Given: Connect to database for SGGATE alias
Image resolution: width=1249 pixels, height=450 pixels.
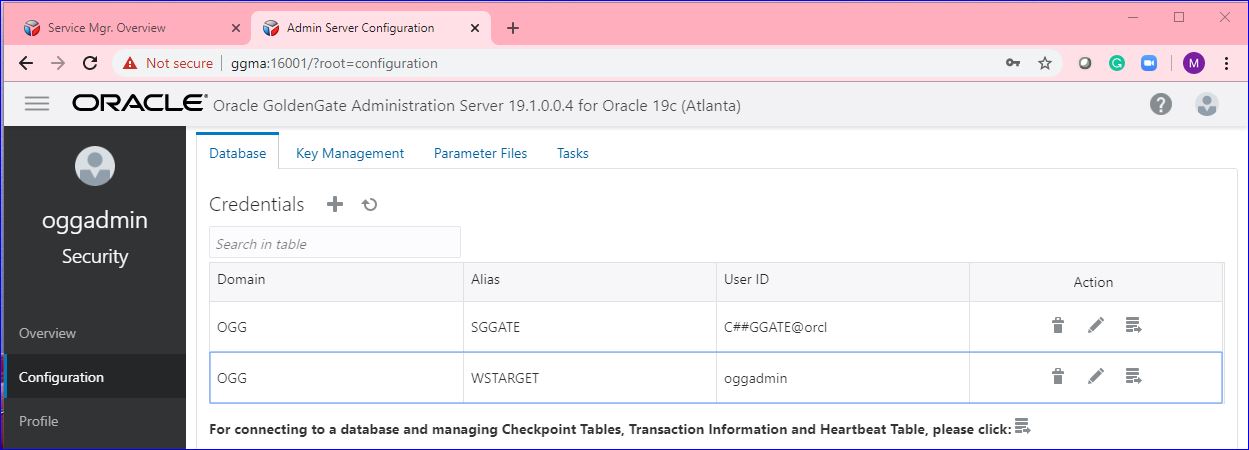Looking at the screenshot, I should point(1133,325).
